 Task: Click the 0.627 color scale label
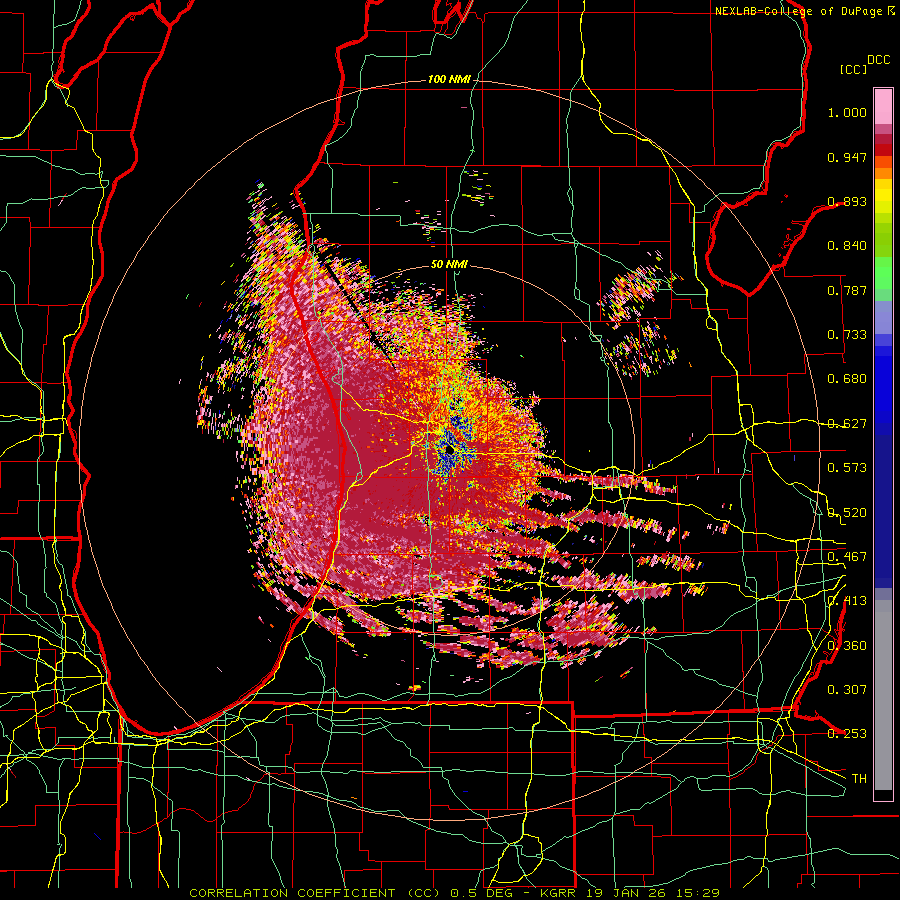click(847, 424)
